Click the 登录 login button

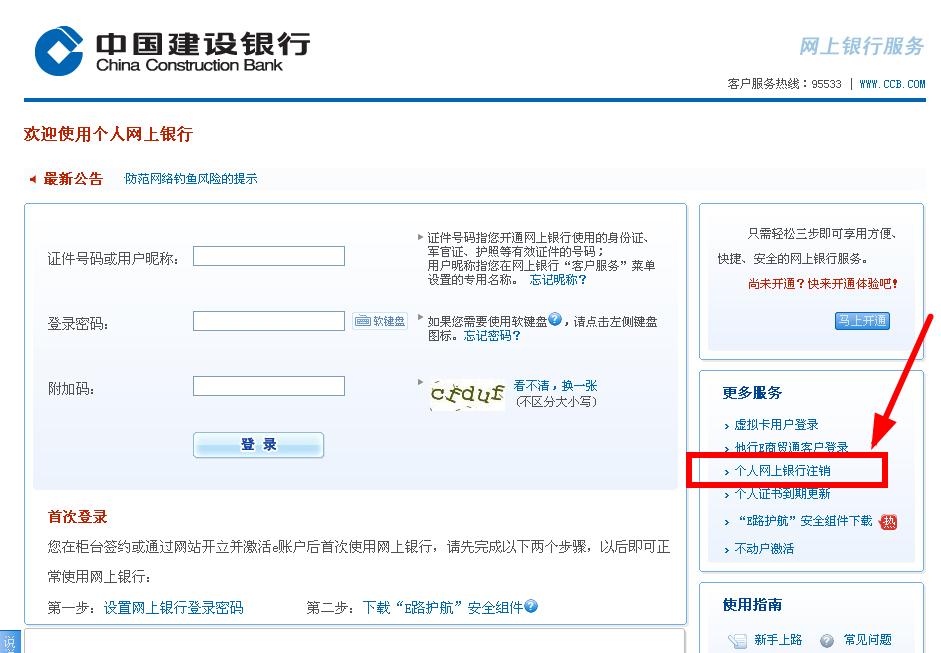click(x=258, y=445)
